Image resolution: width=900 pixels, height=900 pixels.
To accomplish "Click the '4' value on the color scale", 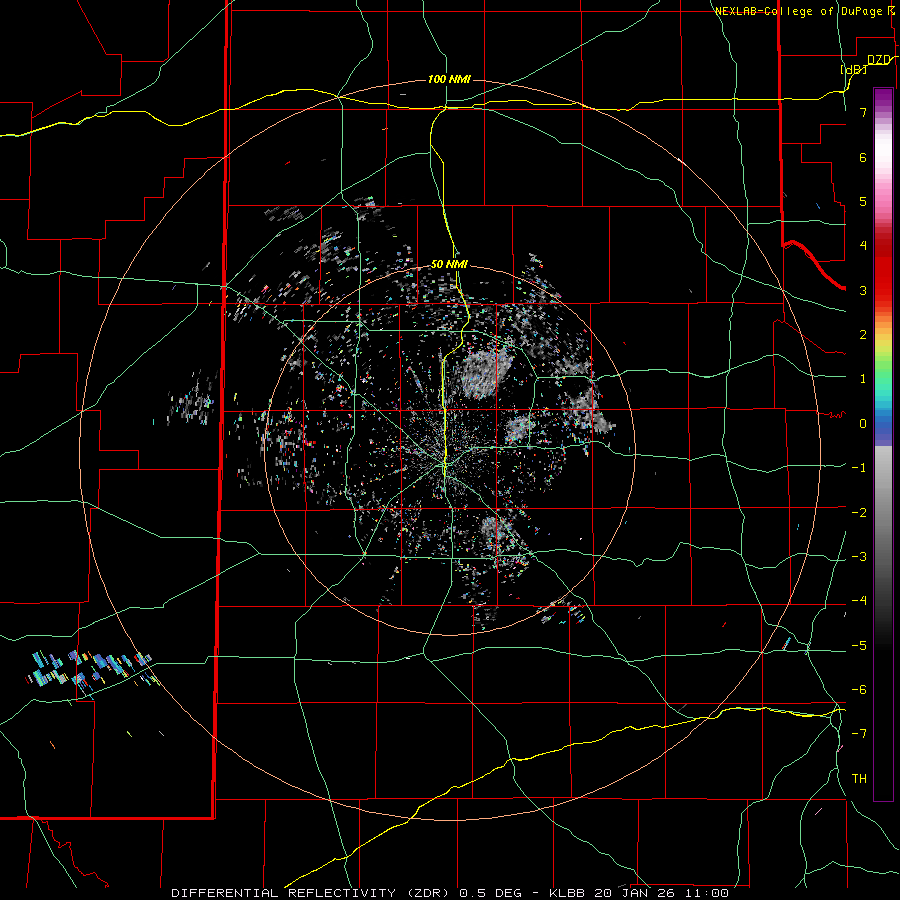I will (x=863, y=246).
